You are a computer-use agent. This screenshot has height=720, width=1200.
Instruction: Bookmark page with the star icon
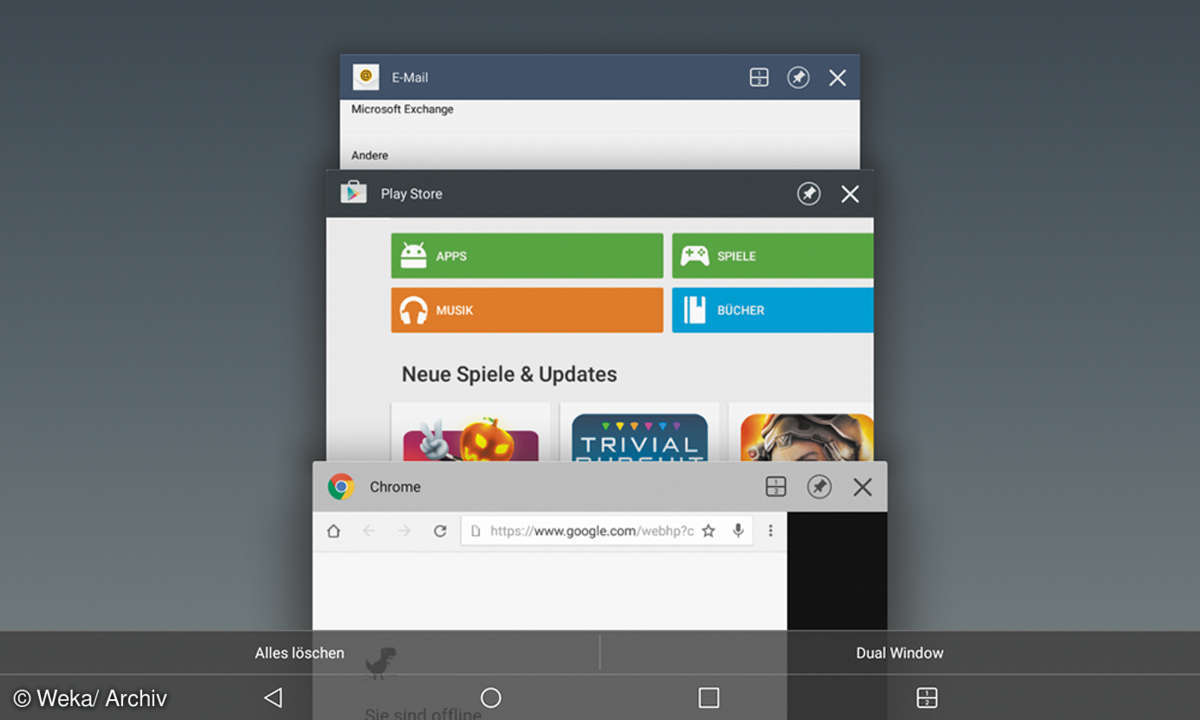click(708, 531)
